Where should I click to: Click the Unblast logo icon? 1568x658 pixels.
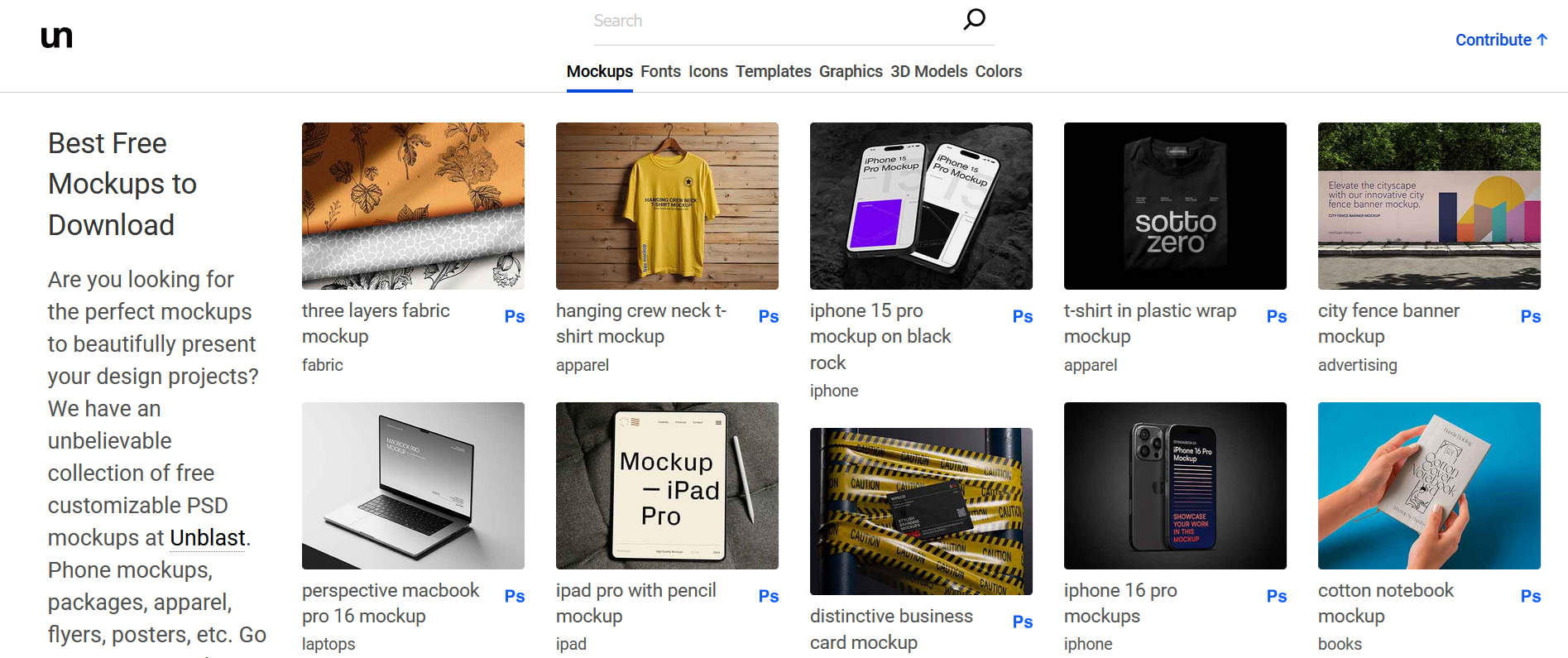[x=56, y=37]
